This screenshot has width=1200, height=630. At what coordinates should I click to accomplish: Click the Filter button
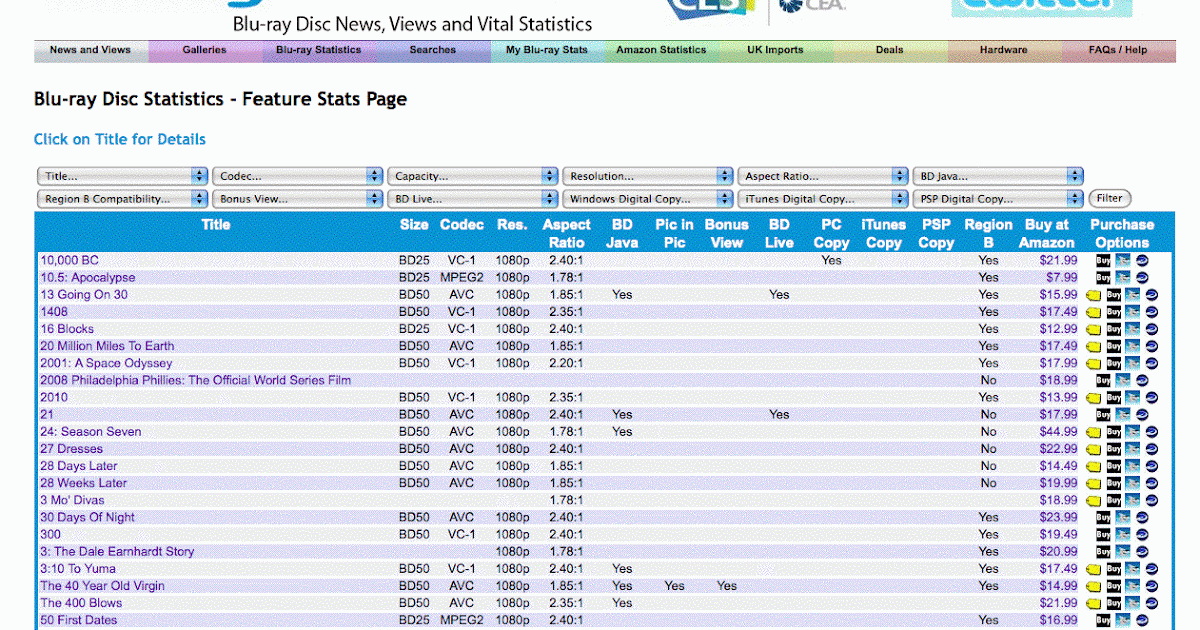coord(1110,198)
